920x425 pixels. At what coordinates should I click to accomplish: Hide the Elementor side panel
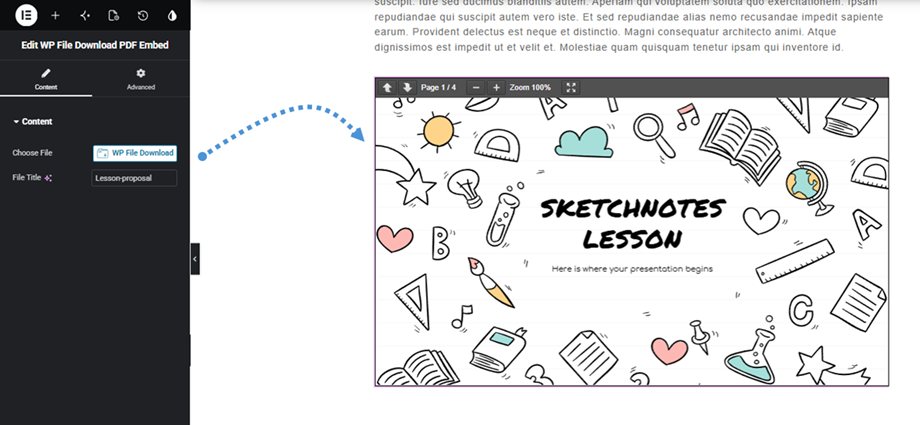point(195,259)
